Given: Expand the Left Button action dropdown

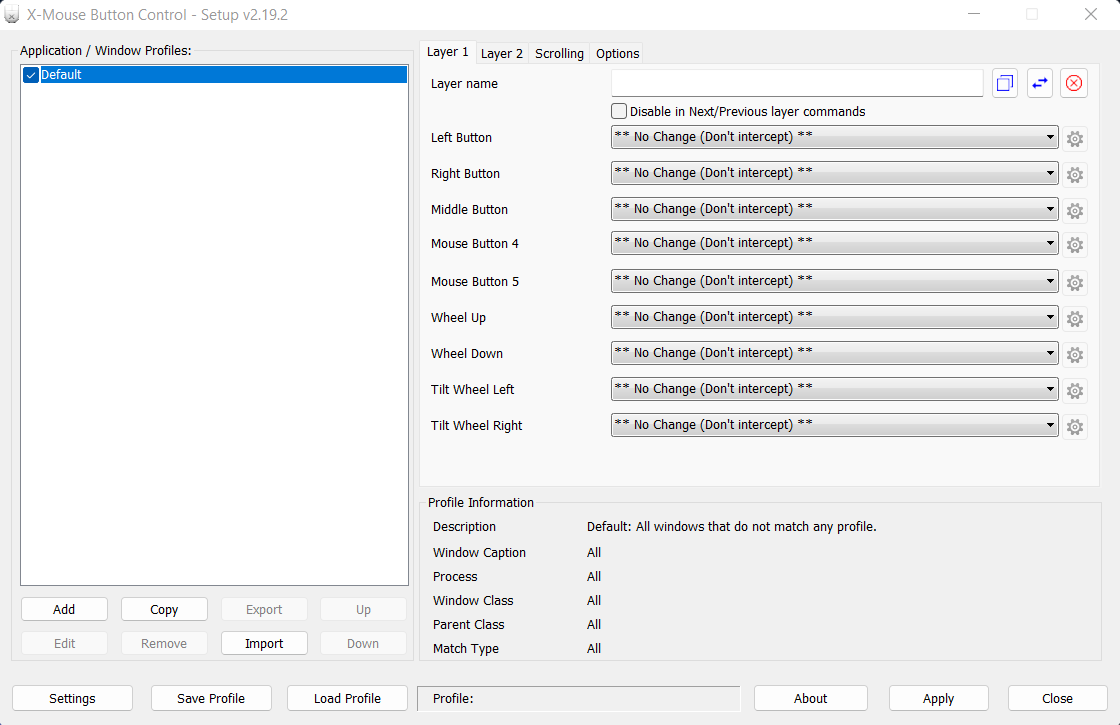Looking at the screenshot, I should (x=834, y=137).
